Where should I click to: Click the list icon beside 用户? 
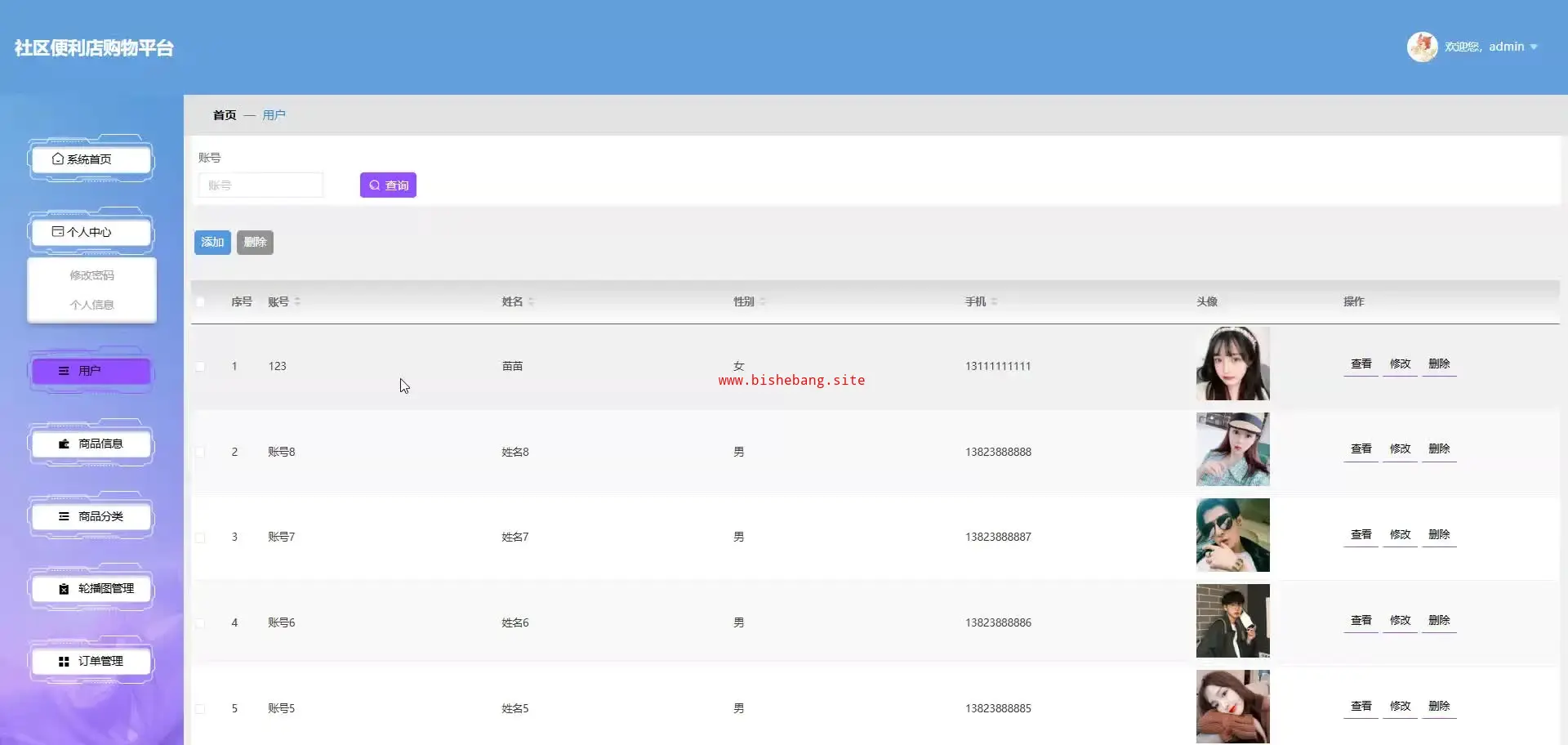tap(64, 371)
